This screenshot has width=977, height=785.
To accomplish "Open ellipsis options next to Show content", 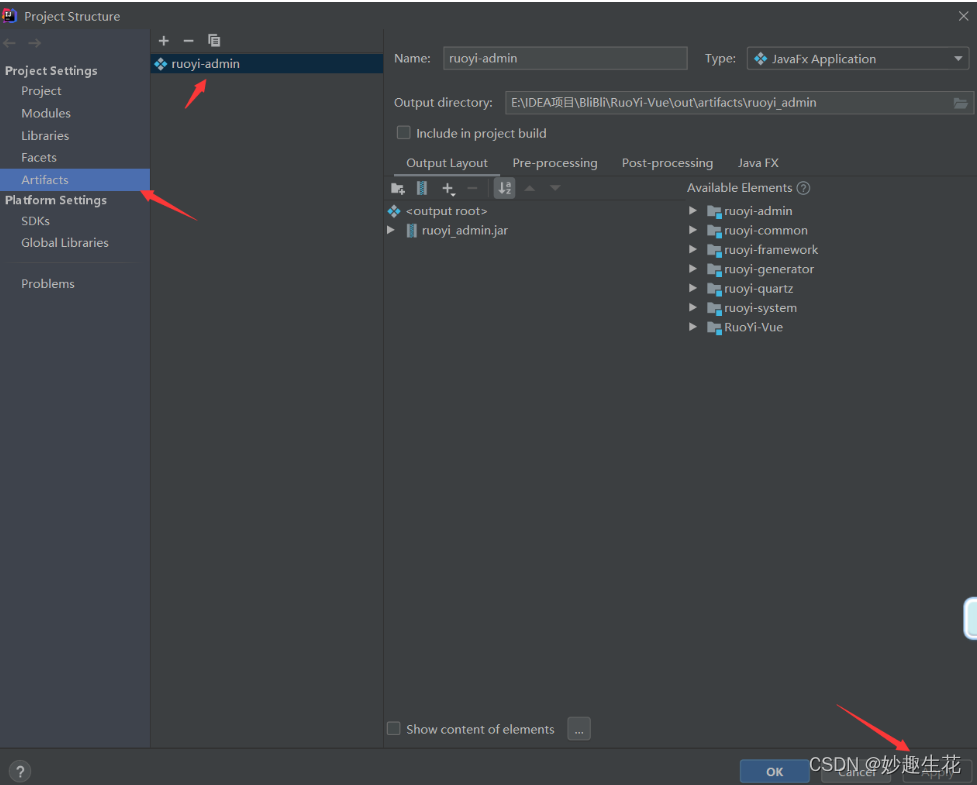I will pyautogui.click(x=579, y=728).
